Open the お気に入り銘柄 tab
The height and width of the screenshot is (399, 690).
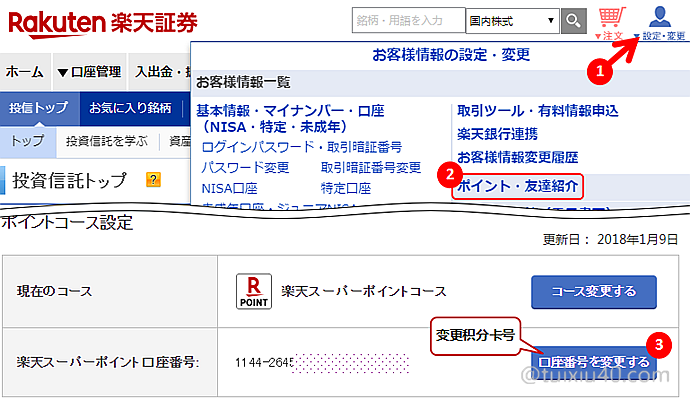click(x=130, y=108)
